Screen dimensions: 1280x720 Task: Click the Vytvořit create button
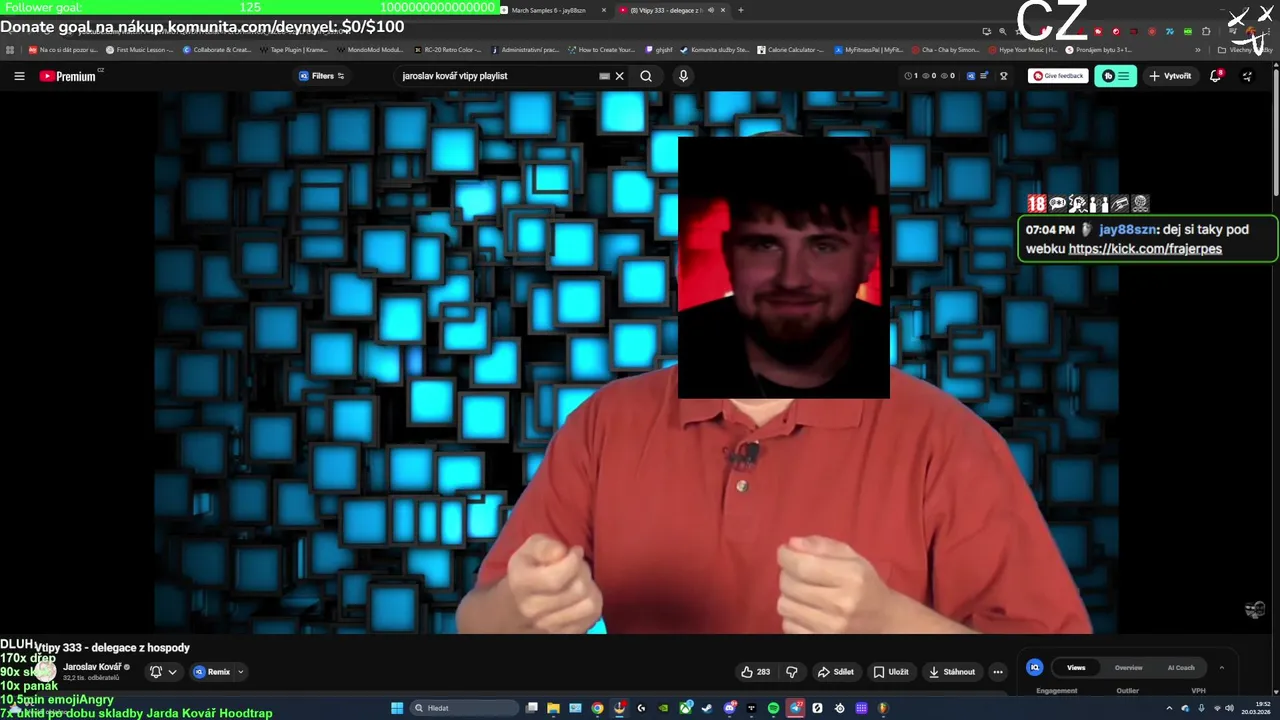click(1170, 76)
